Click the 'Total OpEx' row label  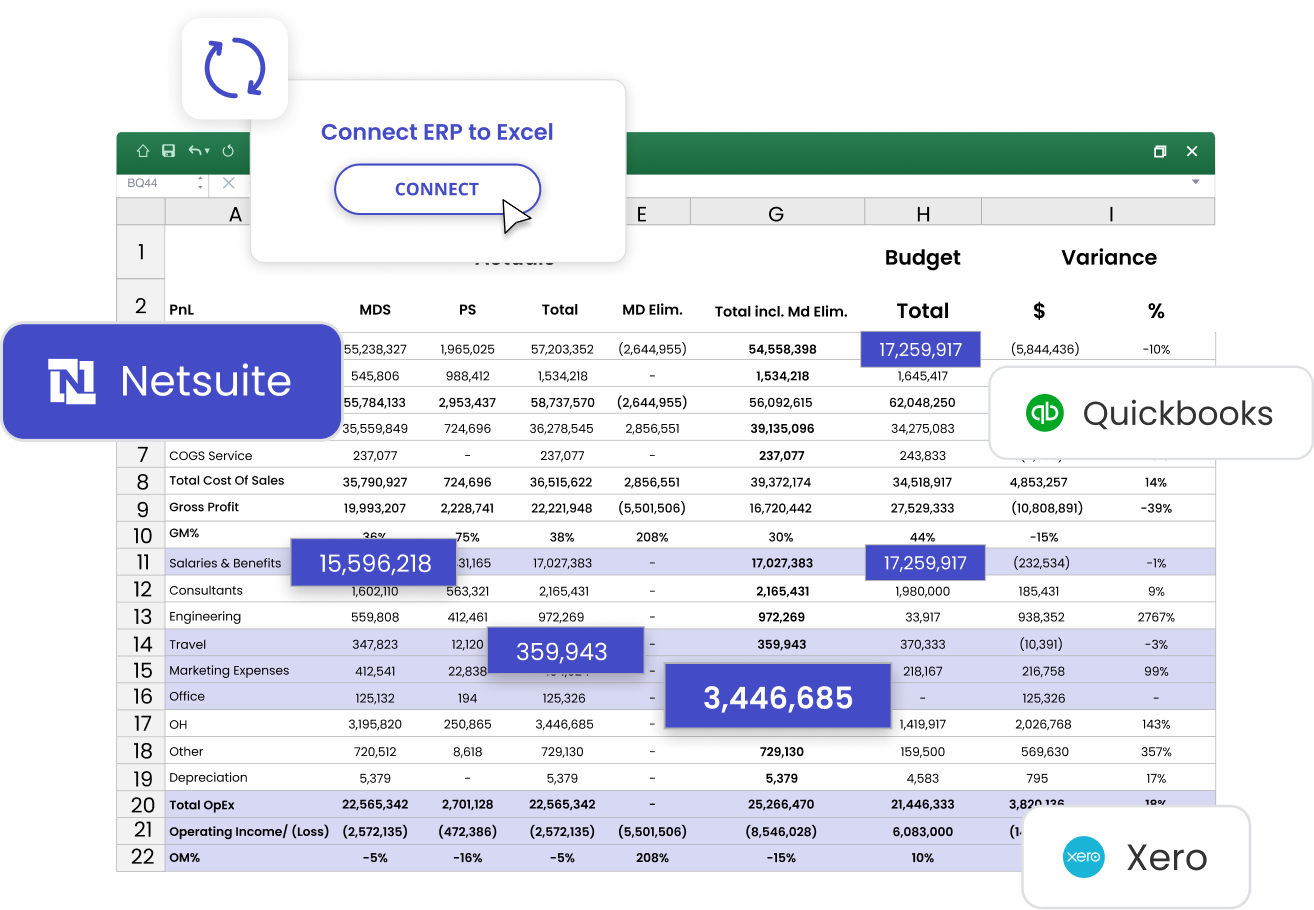click(x=203, y=804)
